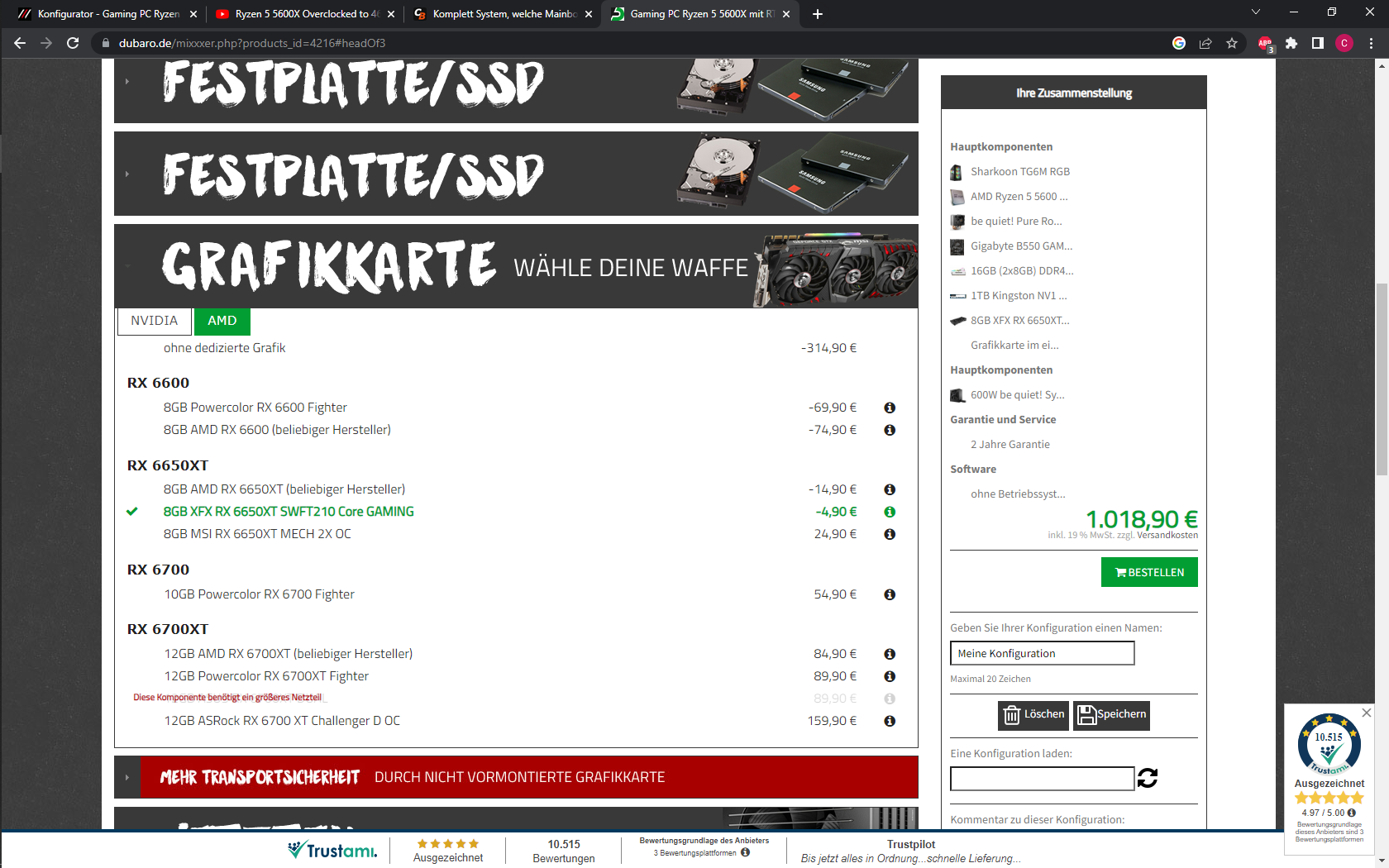Screen dimensions: 1389x868
Task: Open 600W be quiet! Sy... summary entry
Action: pyautogui.click(x=1018, y=395)
